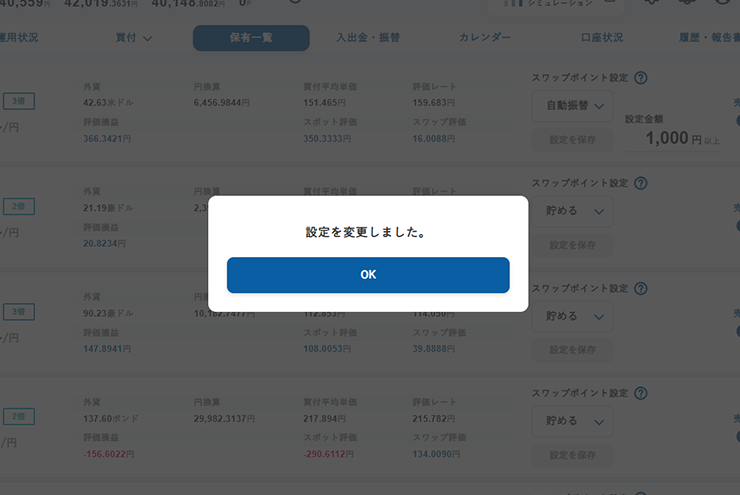Expand 貯める dropdown in 90.23豪ドル row
This screenshot has height=495, width=740.
coord(572,316)
